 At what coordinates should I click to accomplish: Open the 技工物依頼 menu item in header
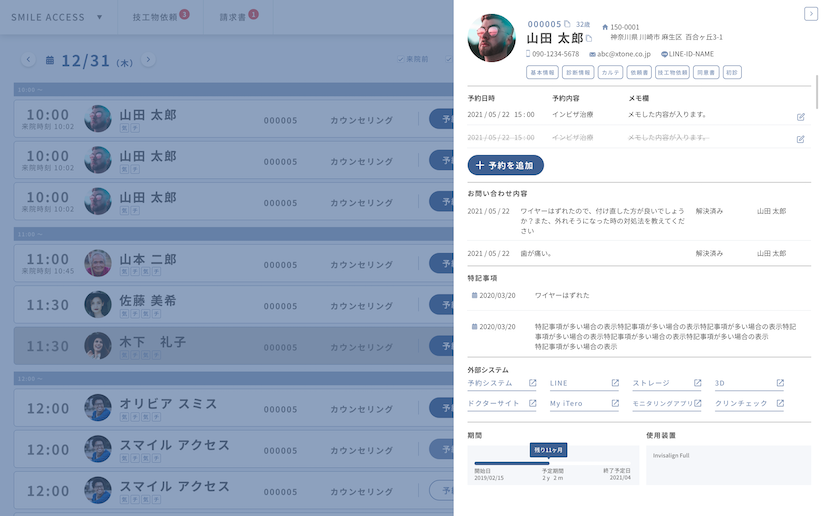pos(159,17)
